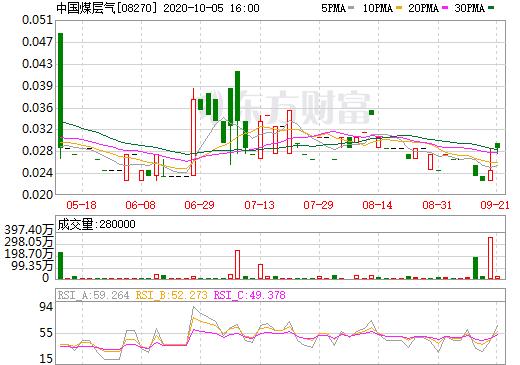Image resolution: width=520 pixels, height=365 pixels.
Task: Click the magenta 20PMA legend color marker
Action: point(445,8)
